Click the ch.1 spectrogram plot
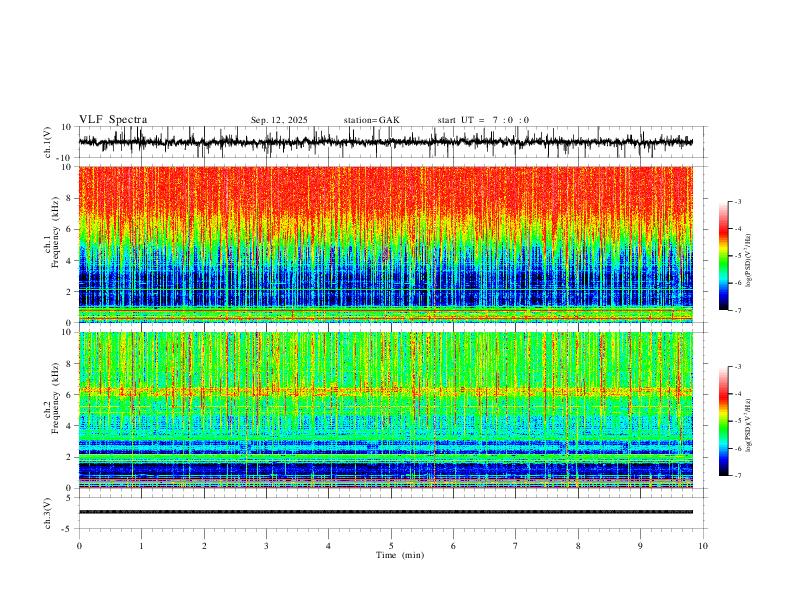The image size is (792, 612). pos(386,244)
